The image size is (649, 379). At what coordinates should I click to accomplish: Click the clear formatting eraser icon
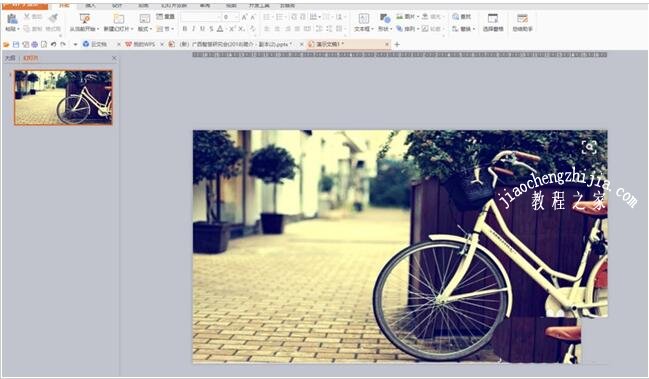[x=253, y=29]
